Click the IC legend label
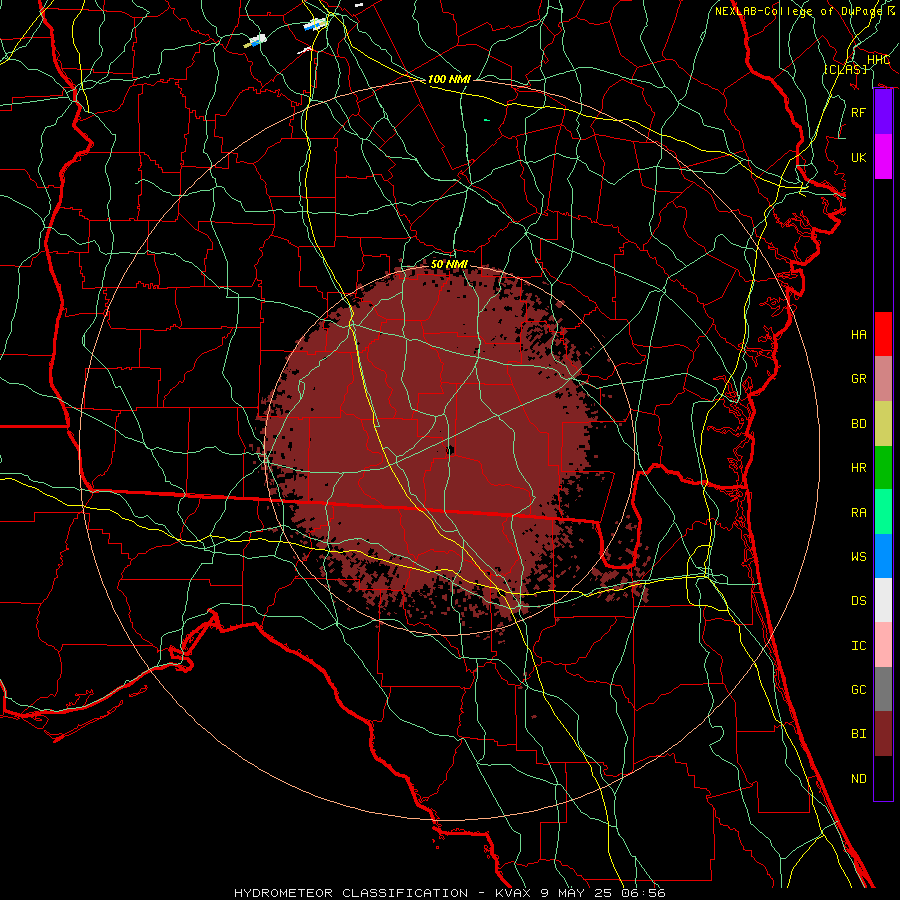The image size is (900, 900). tap(859, 645)
